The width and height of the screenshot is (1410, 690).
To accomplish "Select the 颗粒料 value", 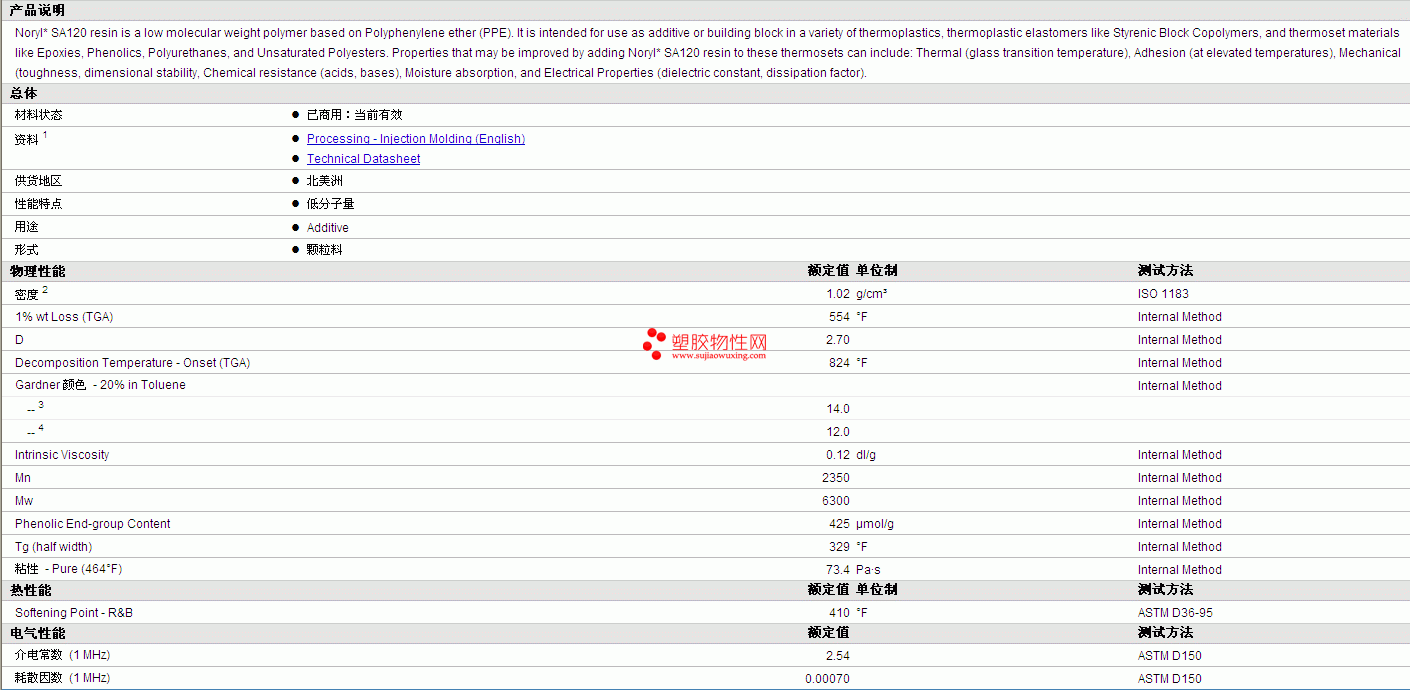I will [325, 250].
